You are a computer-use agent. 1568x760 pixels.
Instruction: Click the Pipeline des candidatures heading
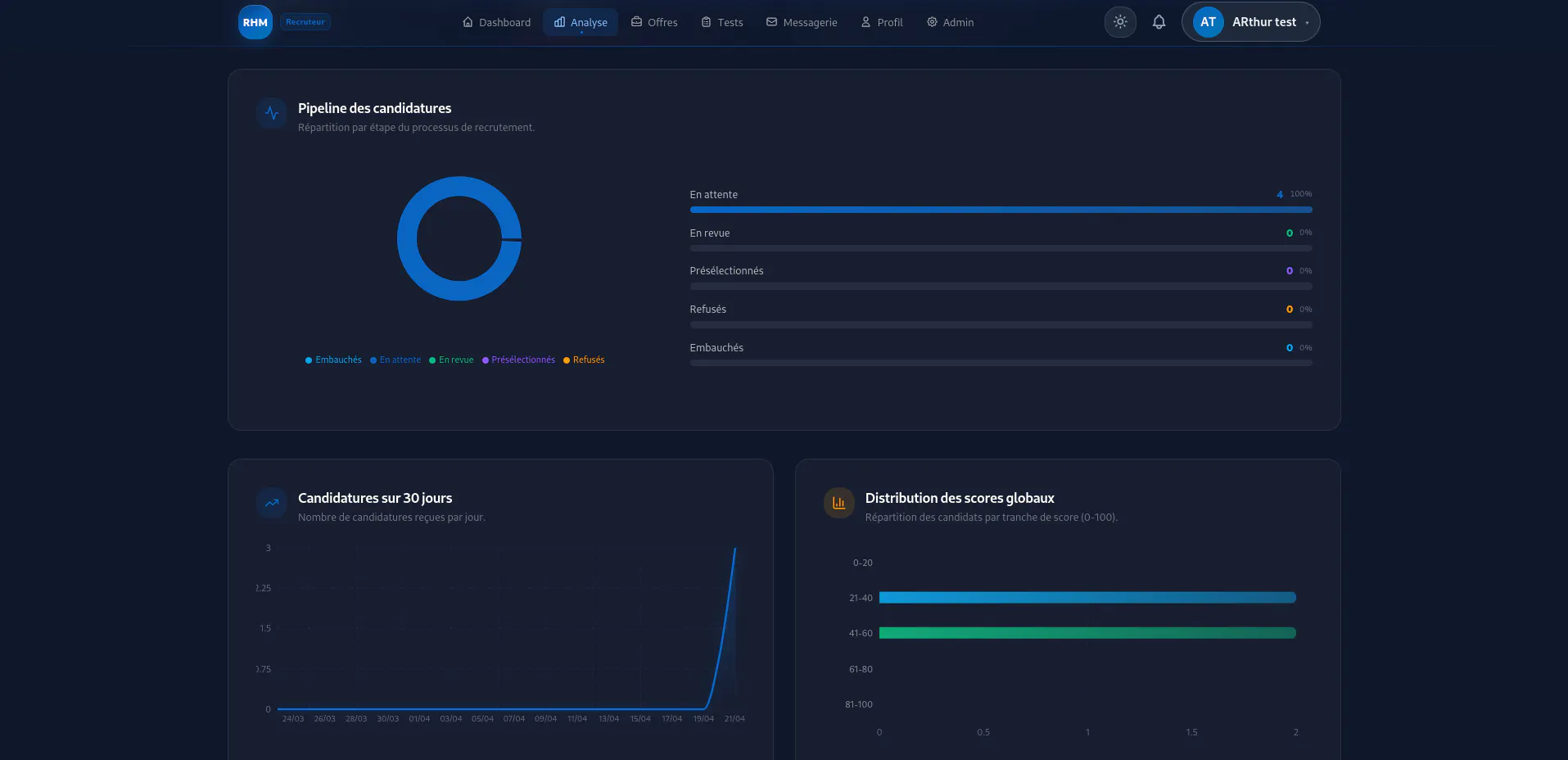point(374,108)
